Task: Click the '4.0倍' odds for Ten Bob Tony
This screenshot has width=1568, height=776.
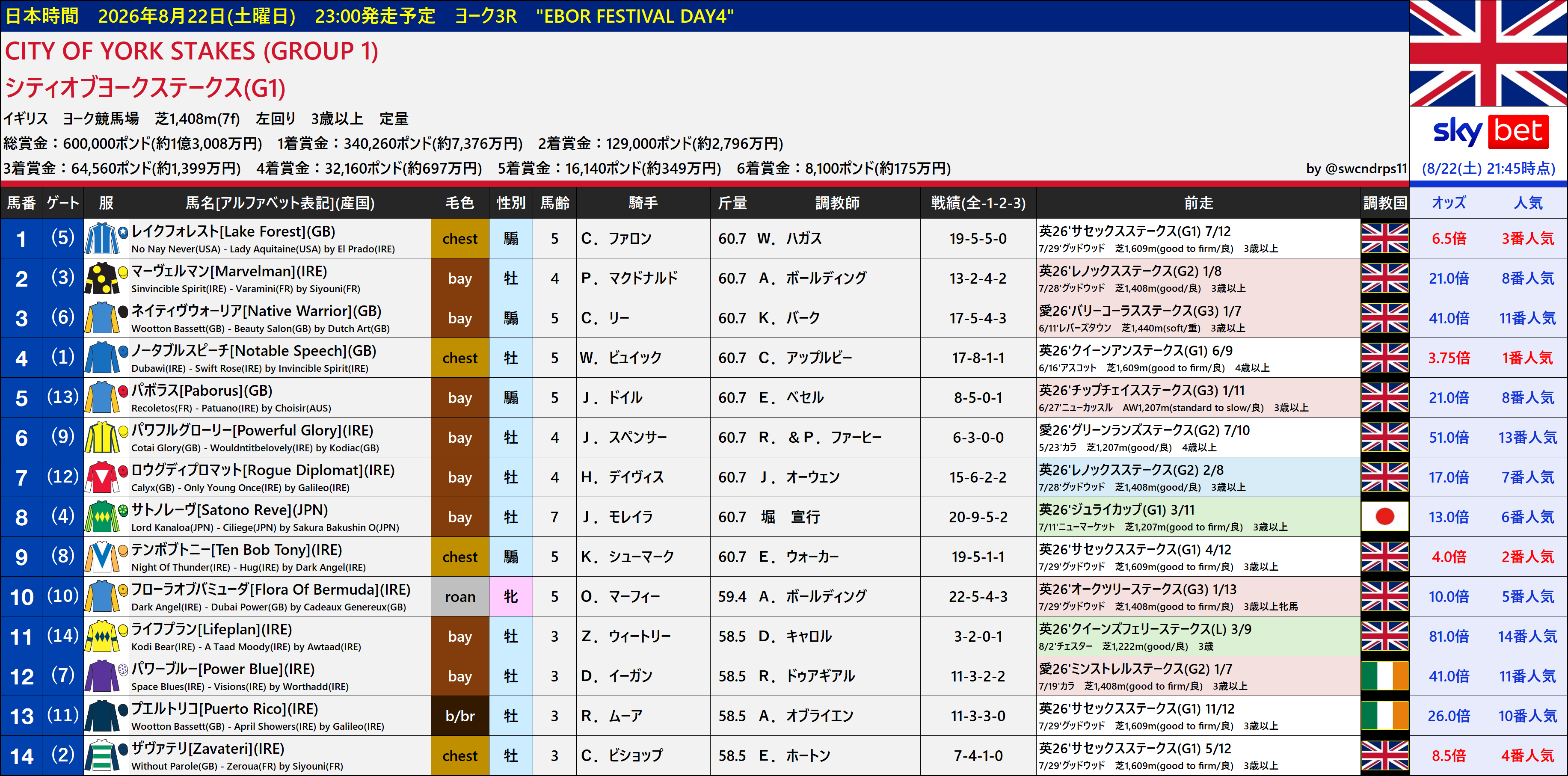Action: 1449,556
